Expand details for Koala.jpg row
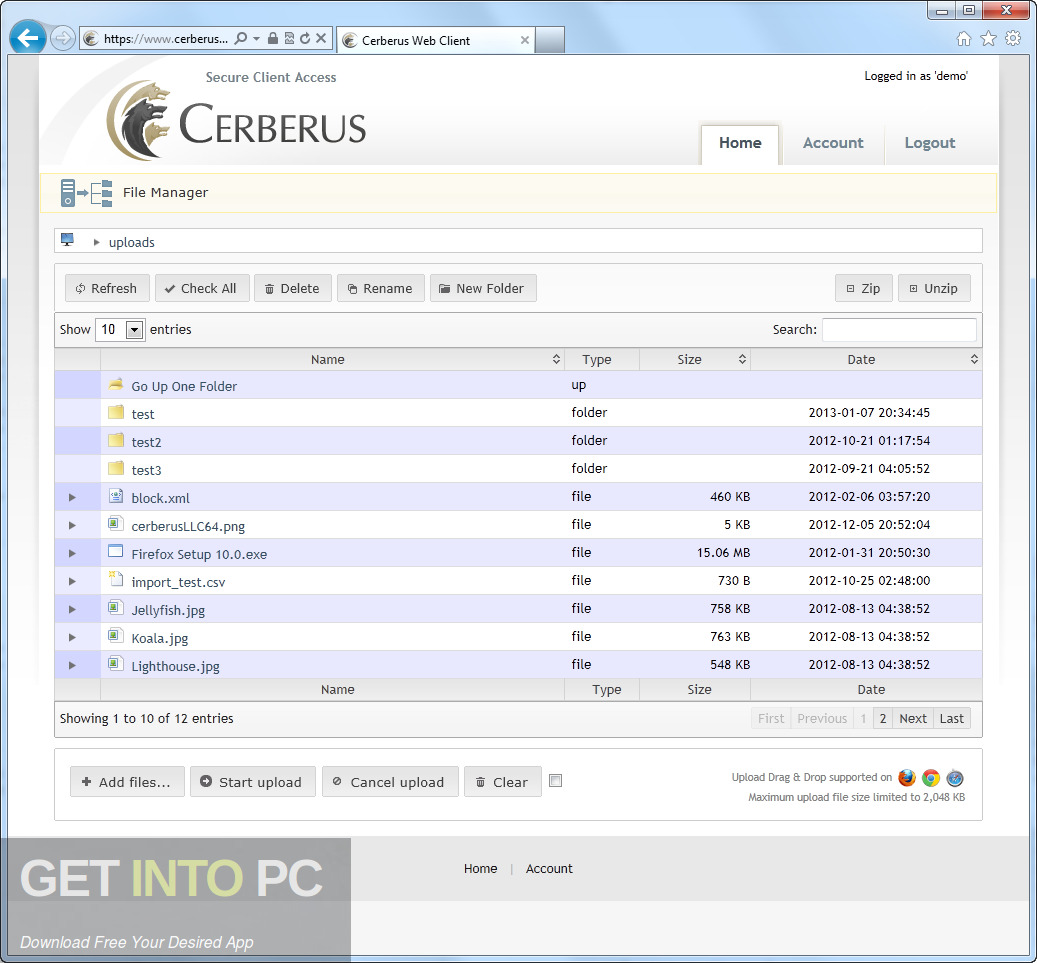The image size is (1037, 963). click(x=72, y=638)
